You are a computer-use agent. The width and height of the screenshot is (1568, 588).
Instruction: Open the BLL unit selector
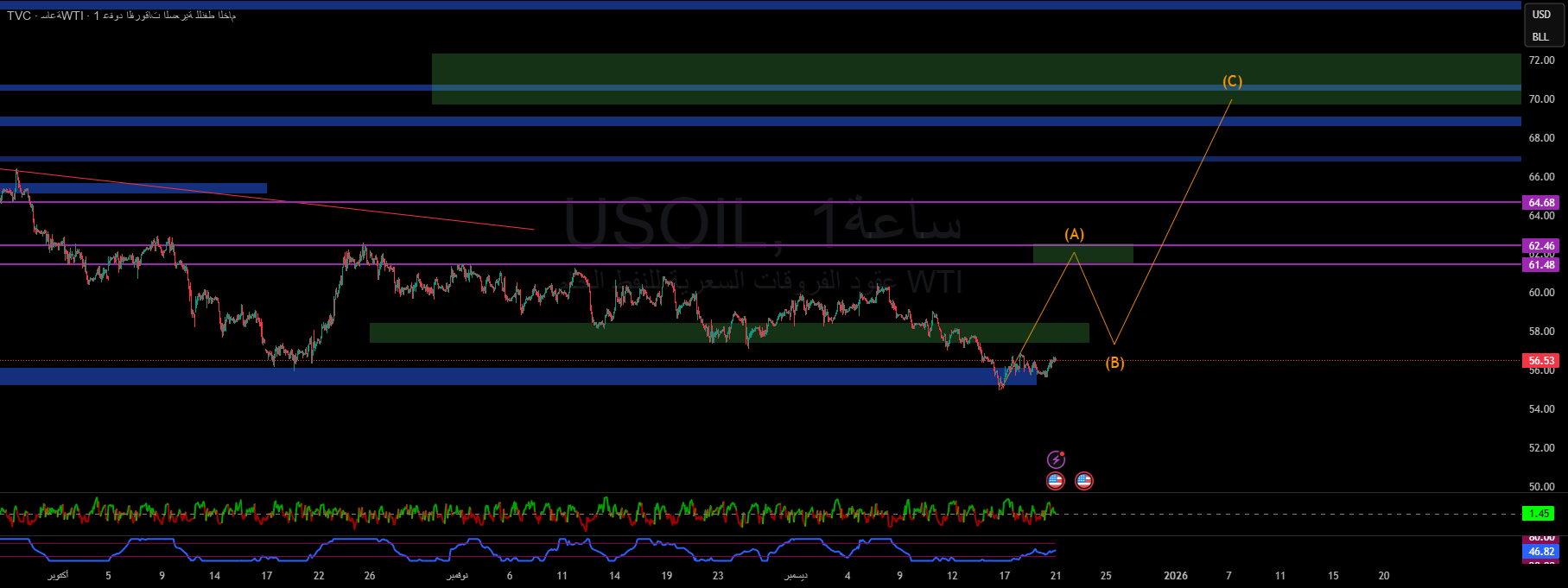pos(1541,37)
